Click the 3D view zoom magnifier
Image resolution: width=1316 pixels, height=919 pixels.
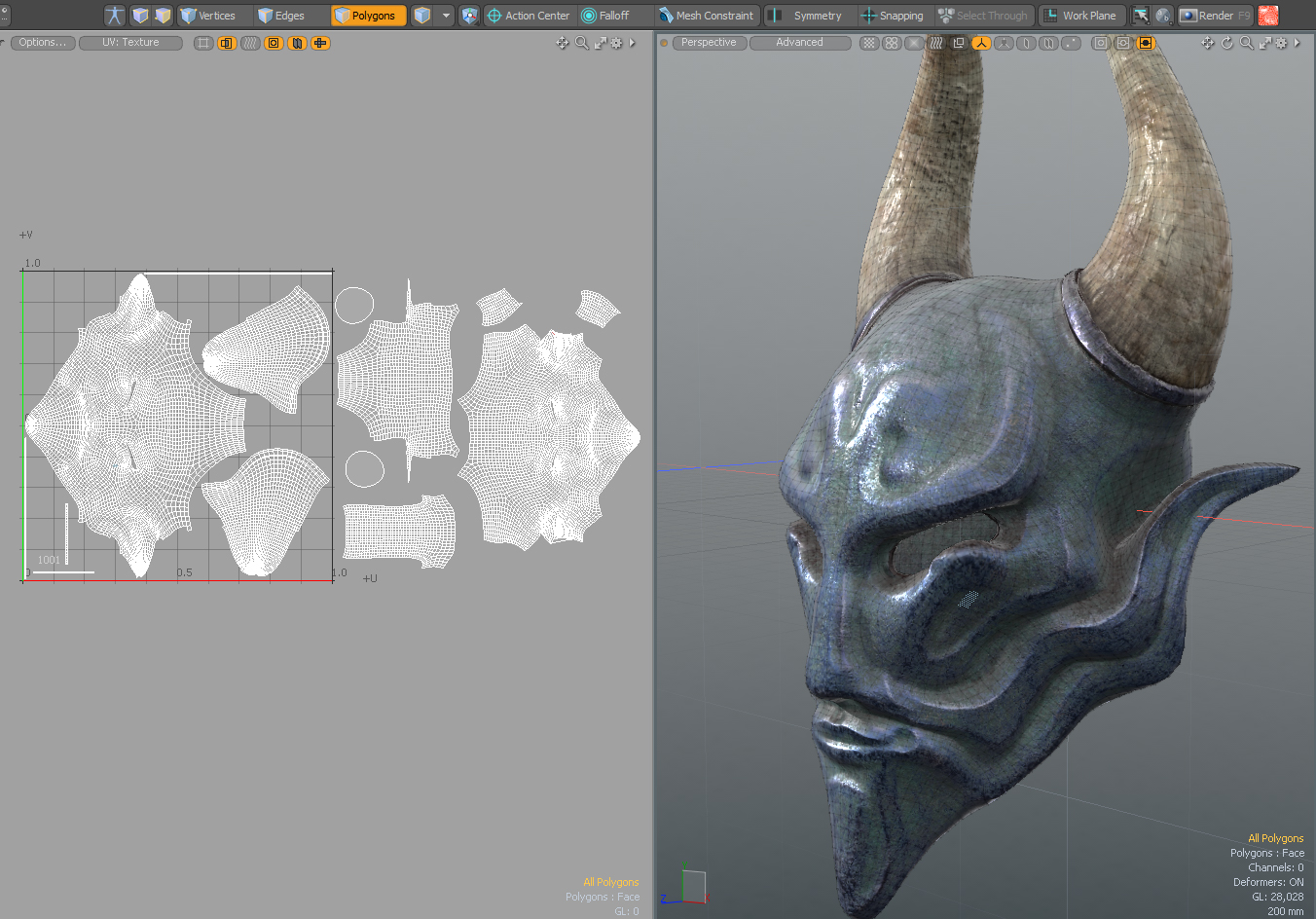1247,43
